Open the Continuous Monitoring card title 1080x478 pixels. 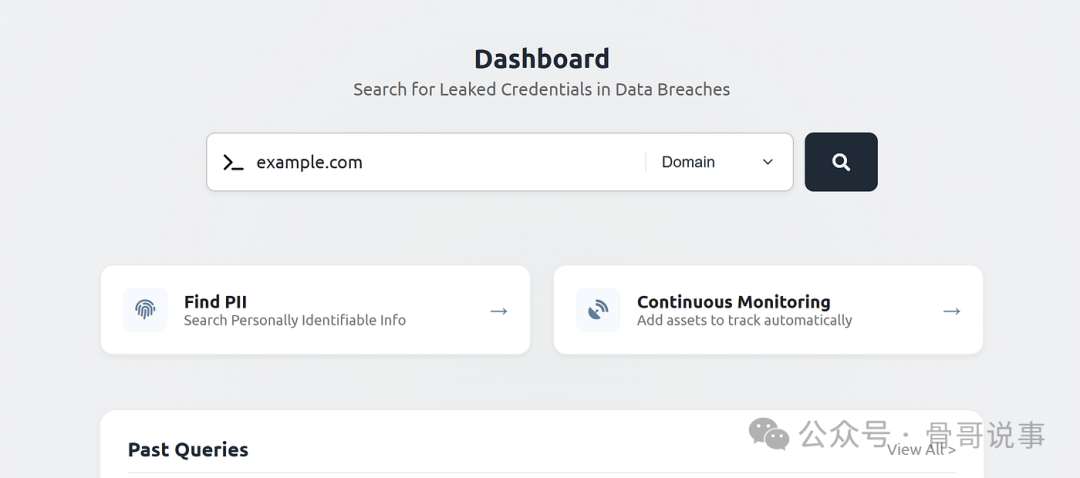pos(733,301)
